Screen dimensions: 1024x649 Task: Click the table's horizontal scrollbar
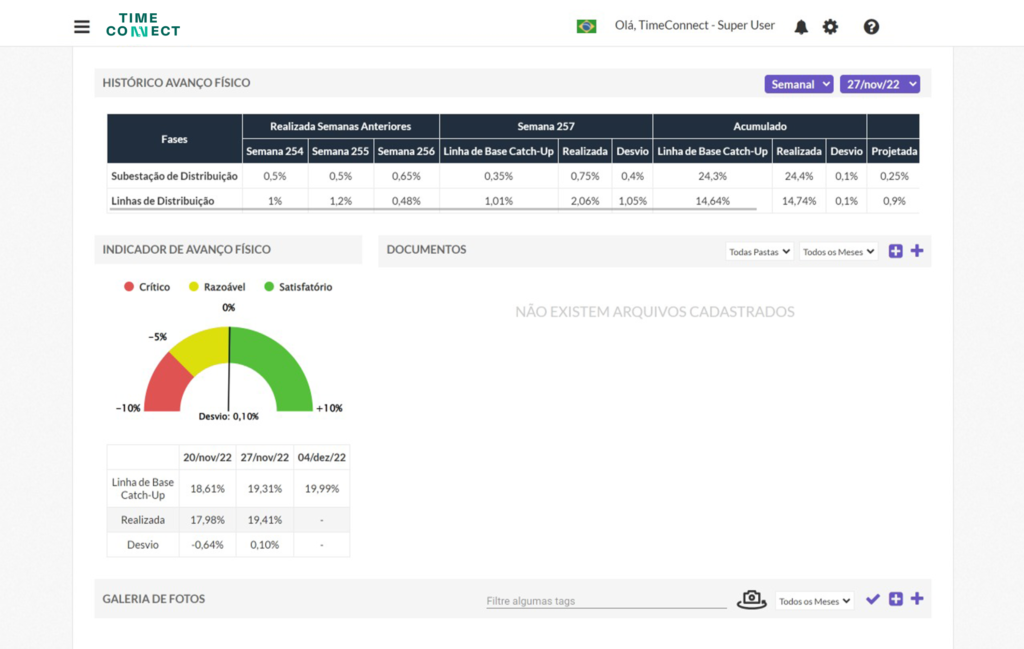pyautogui.click(x=432, y=210)
